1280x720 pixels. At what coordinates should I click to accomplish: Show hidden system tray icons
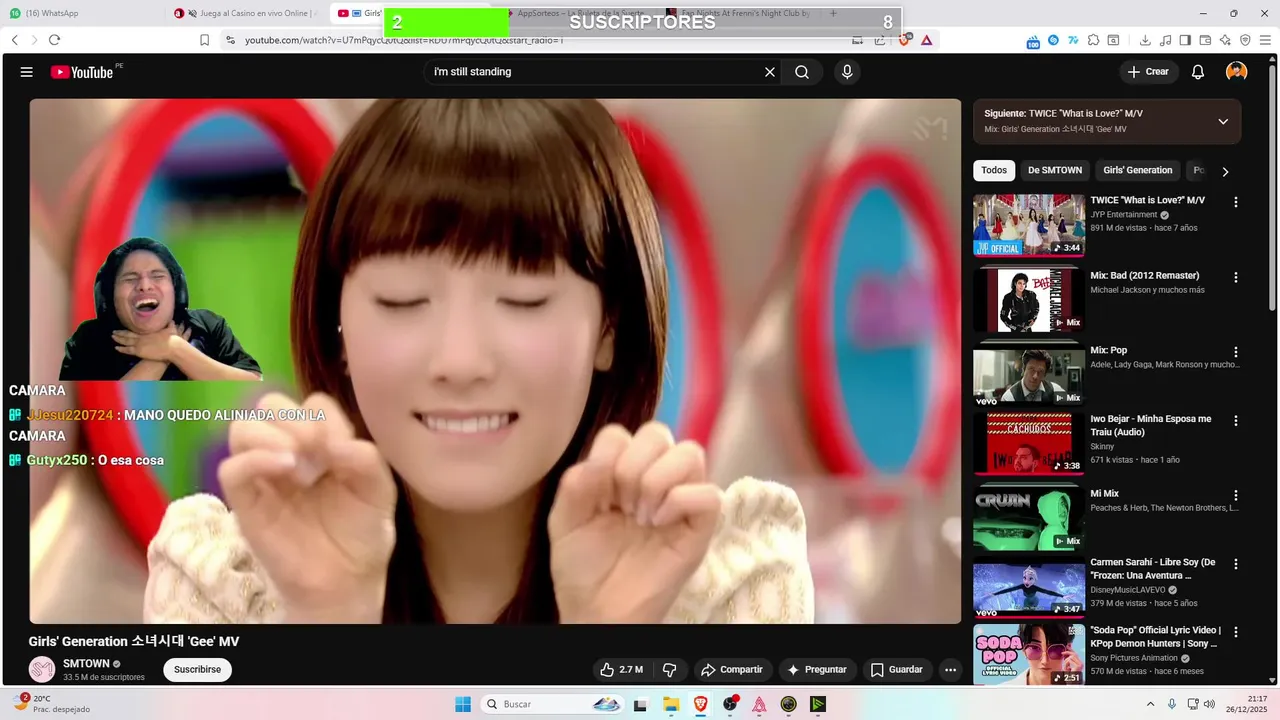pyautogui.click(x=1150, y=704)
